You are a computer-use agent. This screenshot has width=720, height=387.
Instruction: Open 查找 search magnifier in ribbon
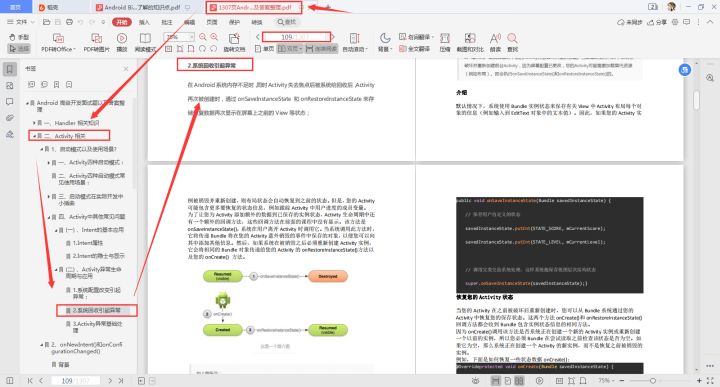[x=512, y=42]
